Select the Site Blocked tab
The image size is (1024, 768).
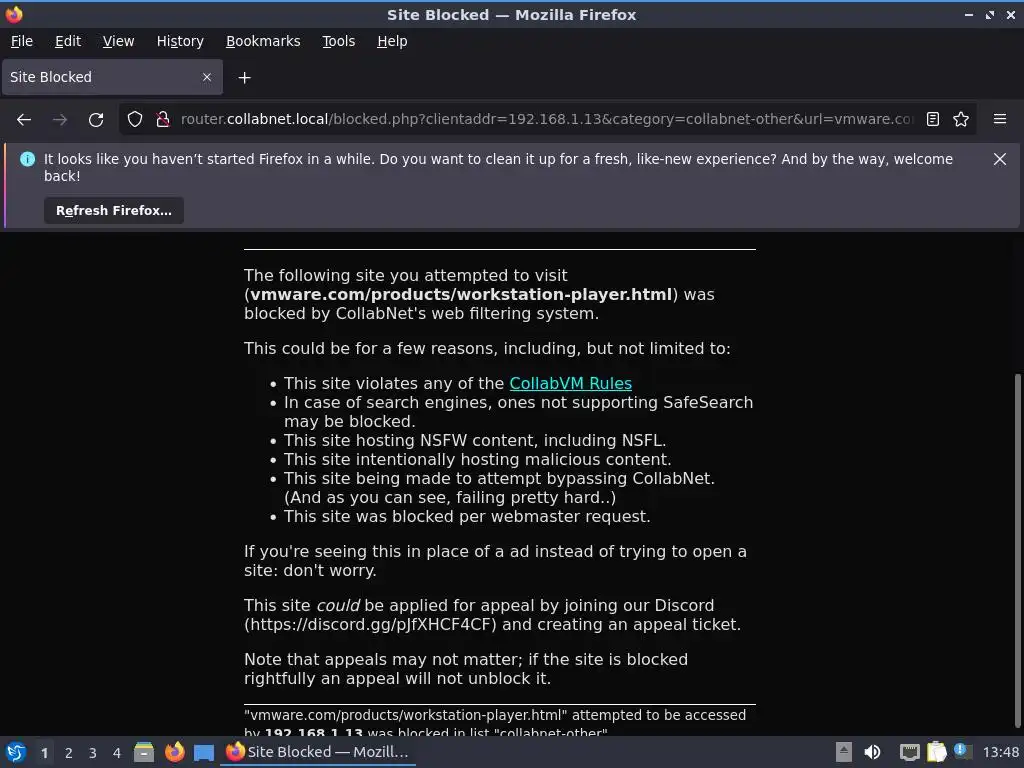tap(112, 77)
